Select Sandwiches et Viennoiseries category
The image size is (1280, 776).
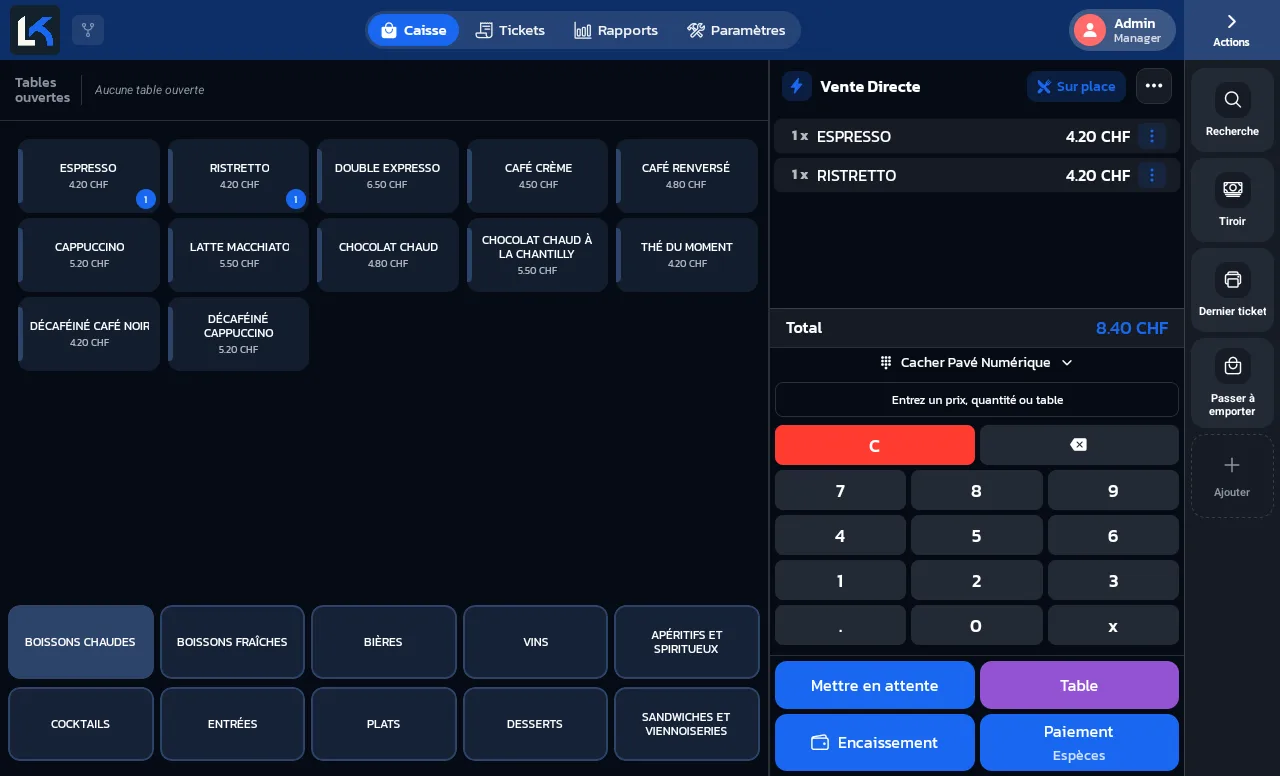[687, 724]
